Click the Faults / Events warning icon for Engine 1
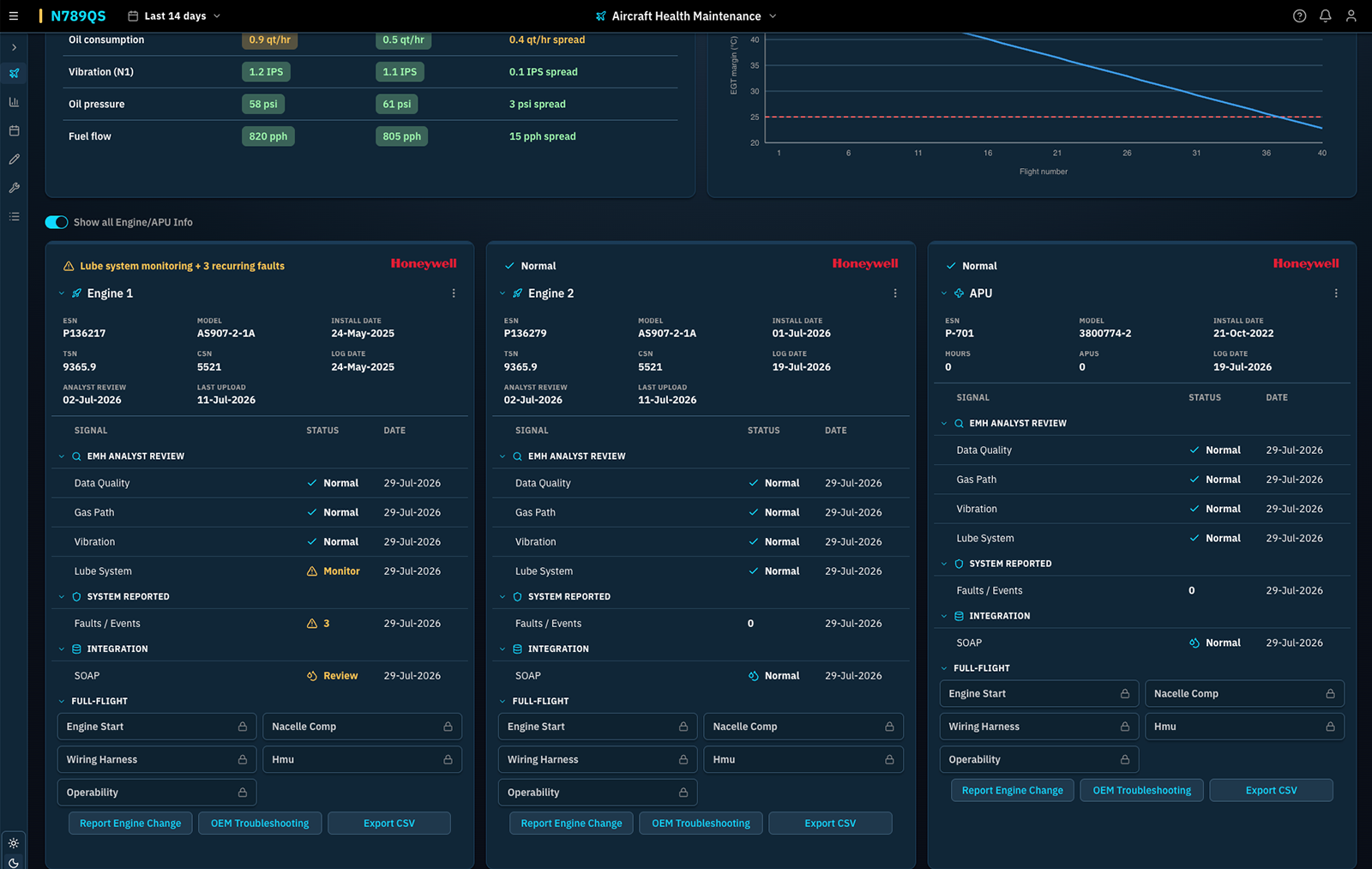The image size is (1372, 869). click(x=312, y=624)
